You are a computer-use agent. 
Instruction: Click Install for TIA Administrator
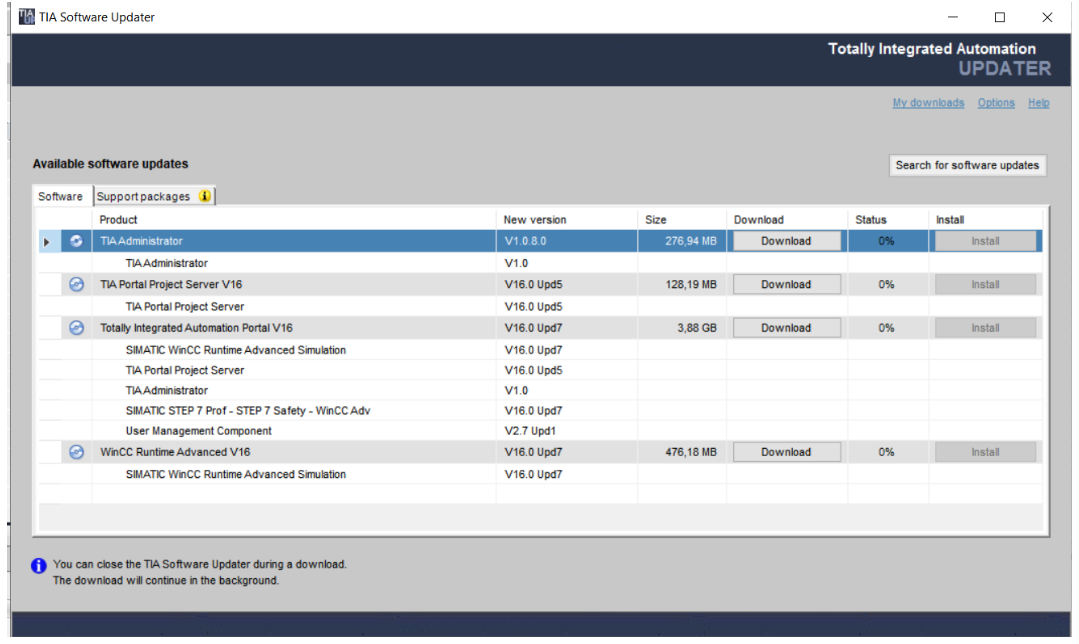pos(985,241)
